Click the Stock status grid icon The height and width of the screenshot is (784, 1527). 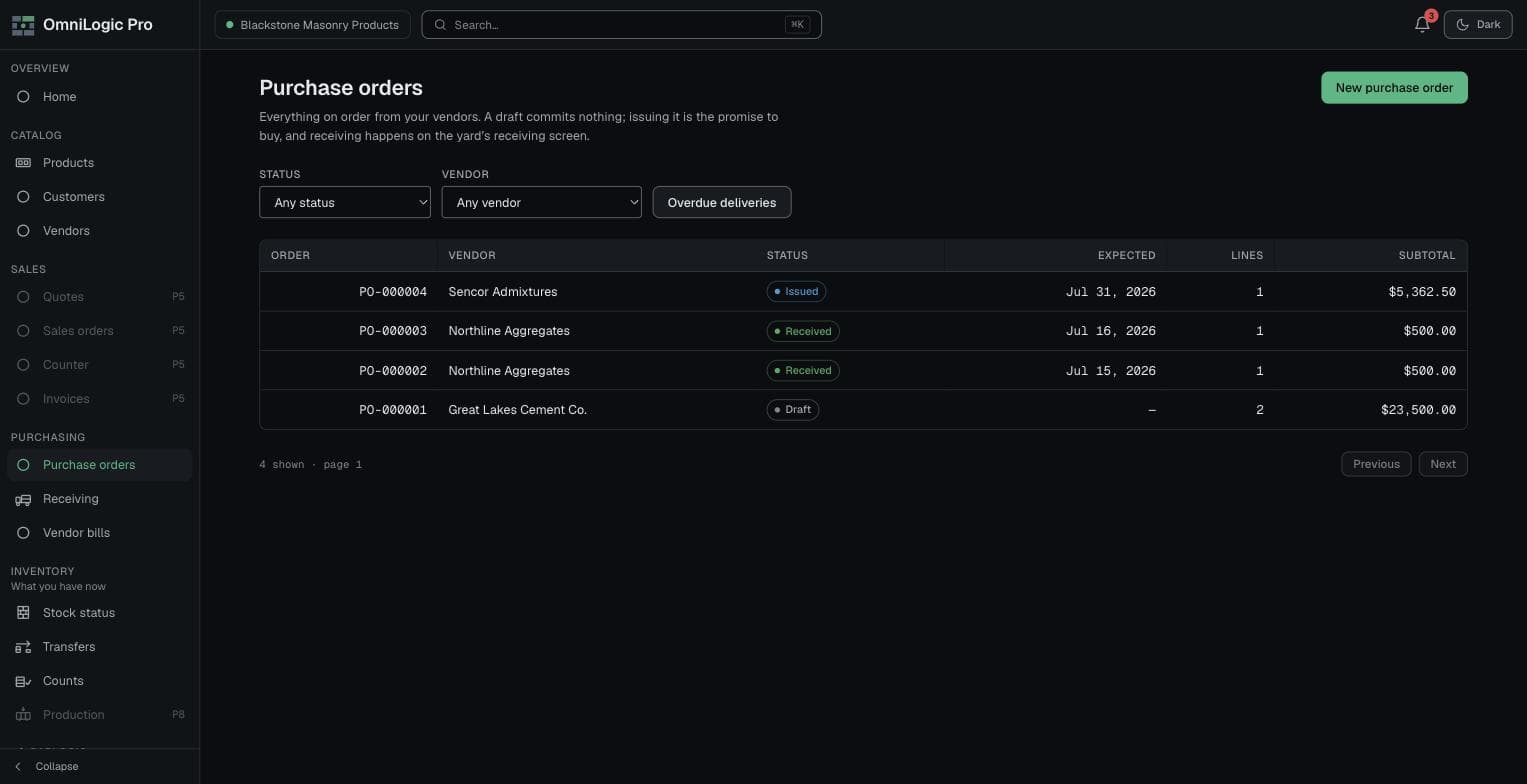(23, 613)
